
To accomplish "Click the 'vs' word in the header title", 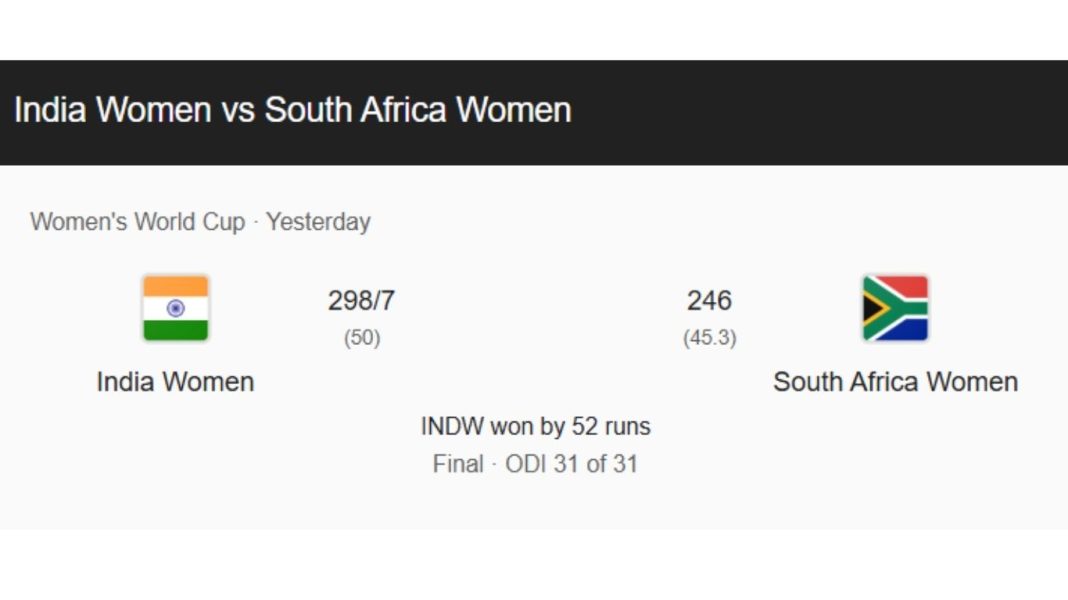I will coord(238,110).
